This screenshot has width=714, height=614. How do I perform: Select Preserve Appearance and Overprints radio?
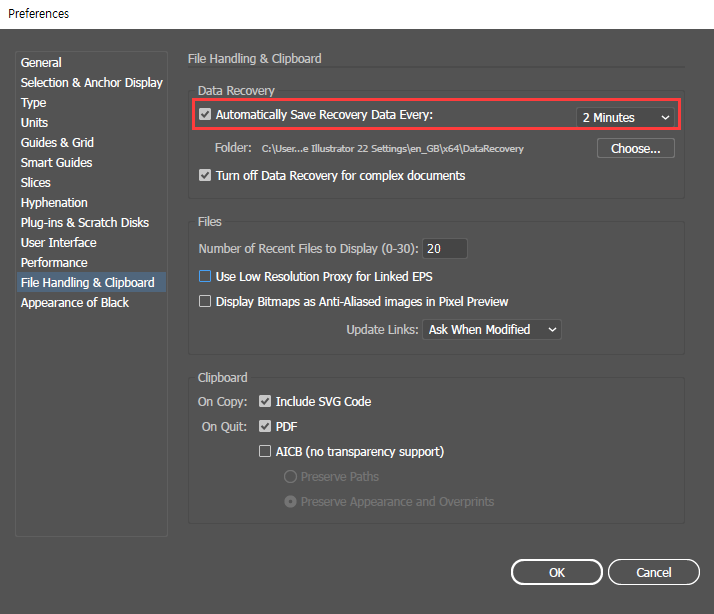291,501
